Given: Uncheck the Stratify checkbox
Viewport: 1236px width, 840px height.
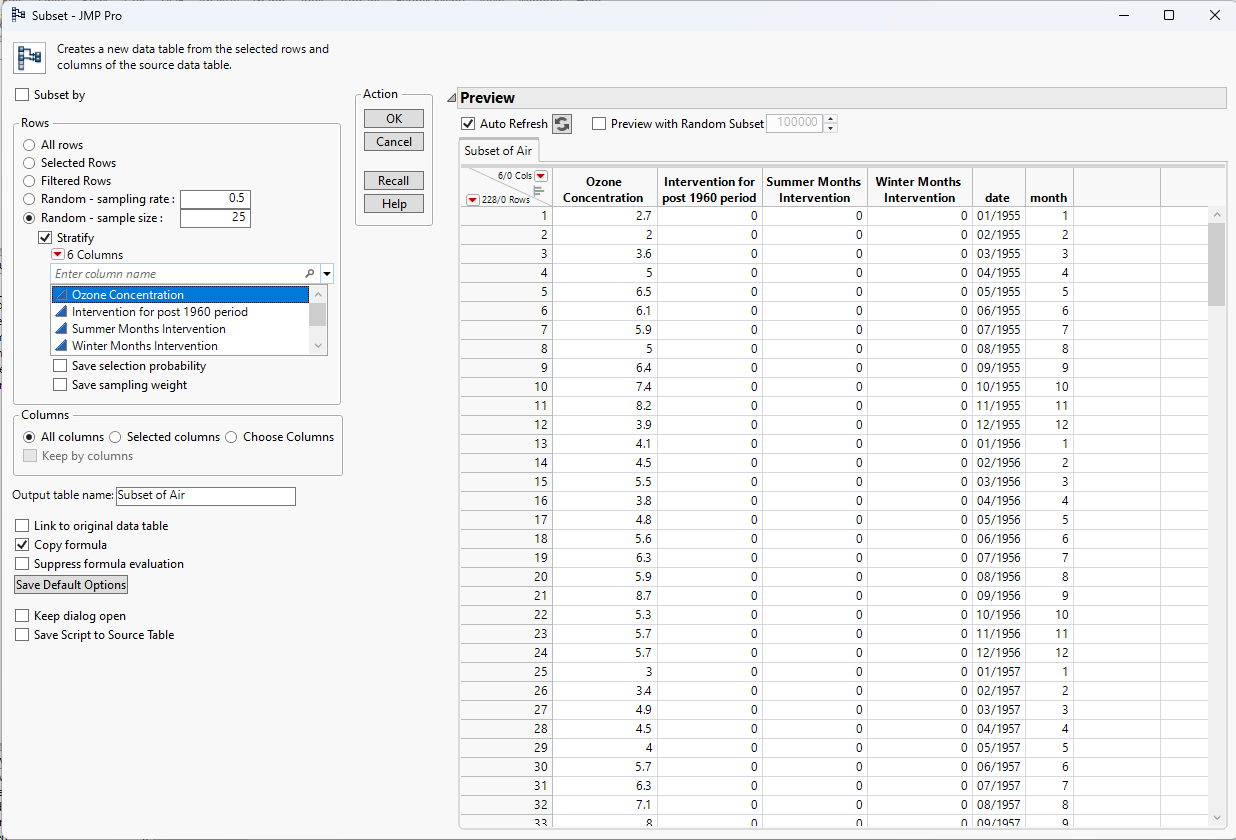Looking at the screenshot, I should tap(45, 238).
